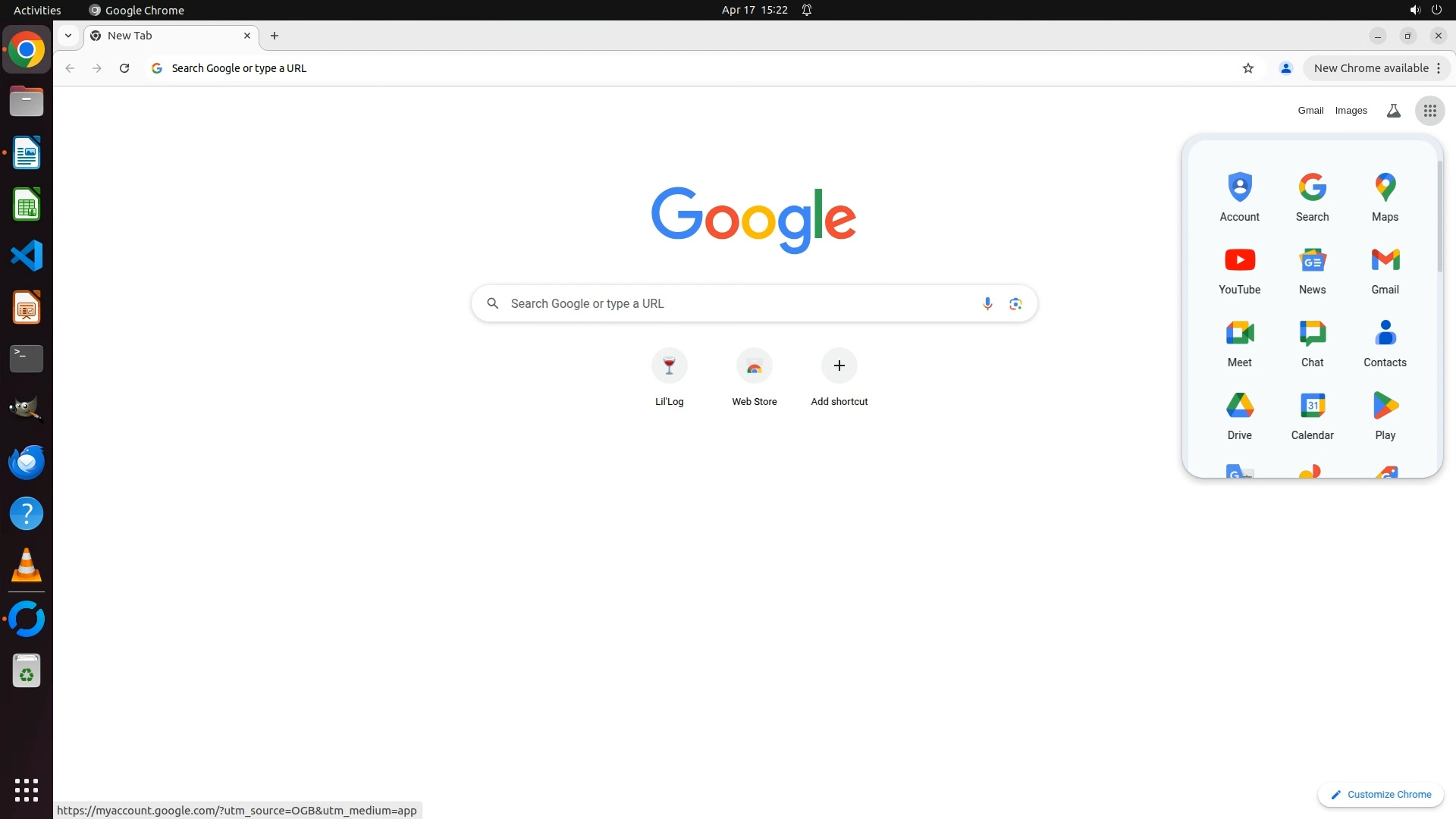Click the Customize Chrome button

coord(1380,794)
